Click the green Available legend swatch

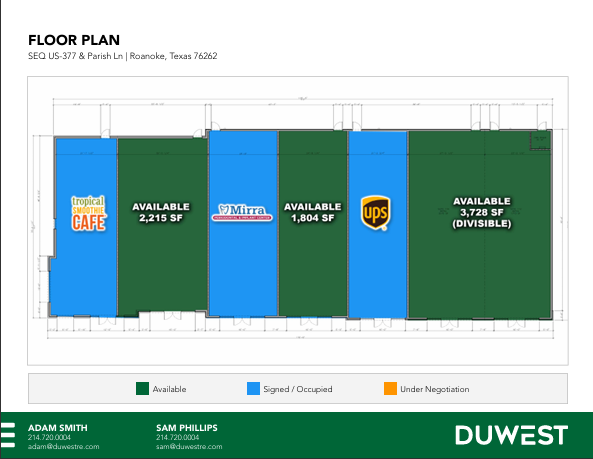[x=142, y=389]
